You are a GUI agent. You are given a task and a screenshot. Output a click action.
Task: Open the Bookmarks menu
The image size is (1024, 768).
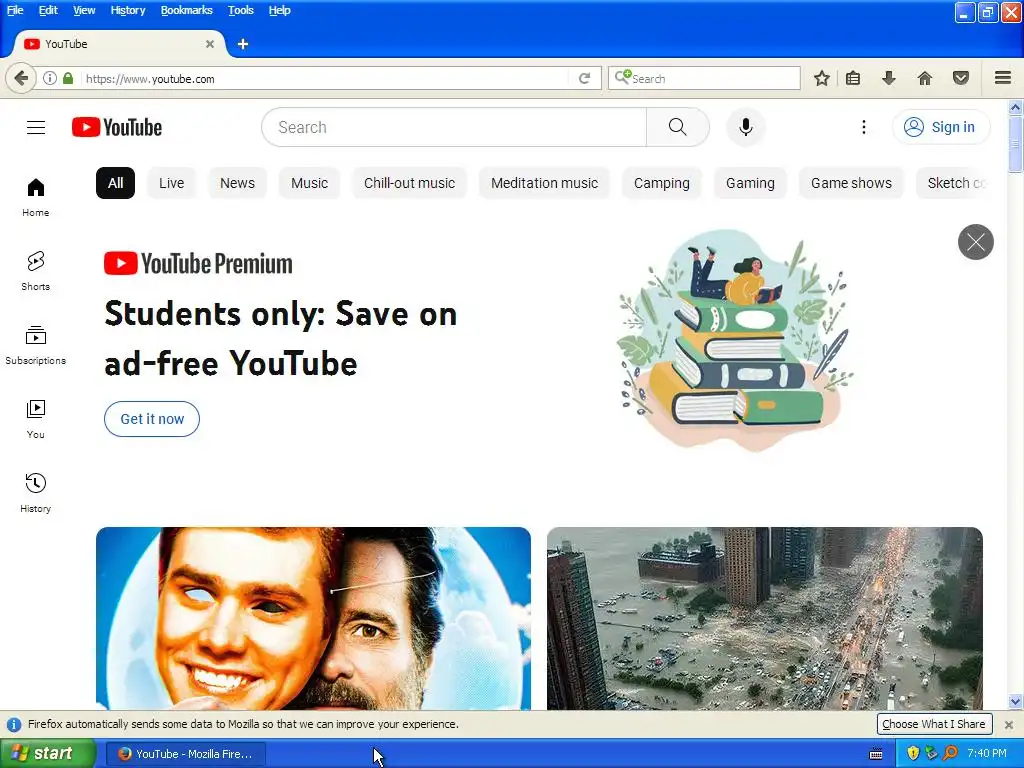point(186,10)
